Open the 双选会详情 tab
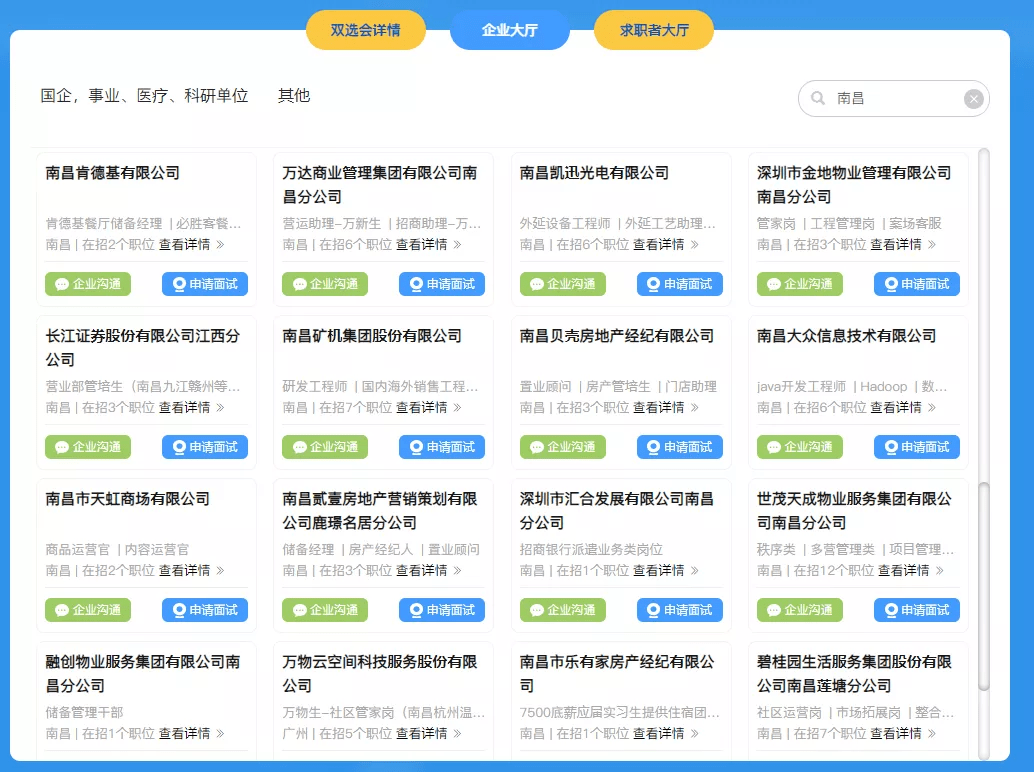 [x=365, y=30]
